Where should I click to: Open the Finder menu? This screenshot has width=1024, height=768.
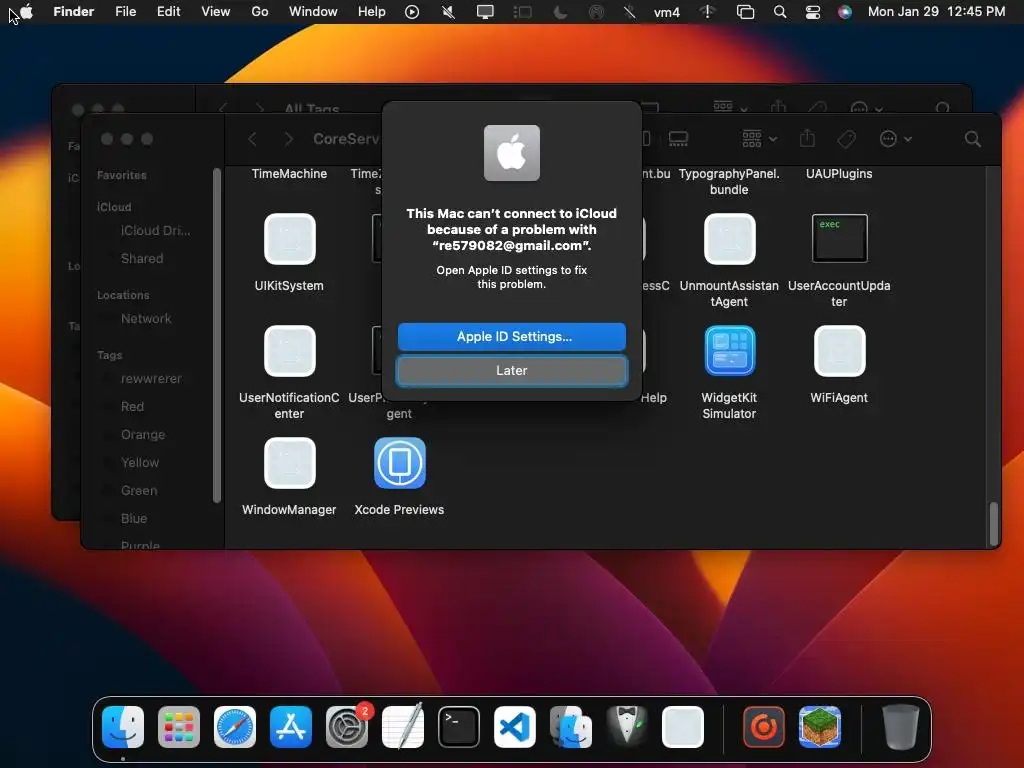coord(74,12)
